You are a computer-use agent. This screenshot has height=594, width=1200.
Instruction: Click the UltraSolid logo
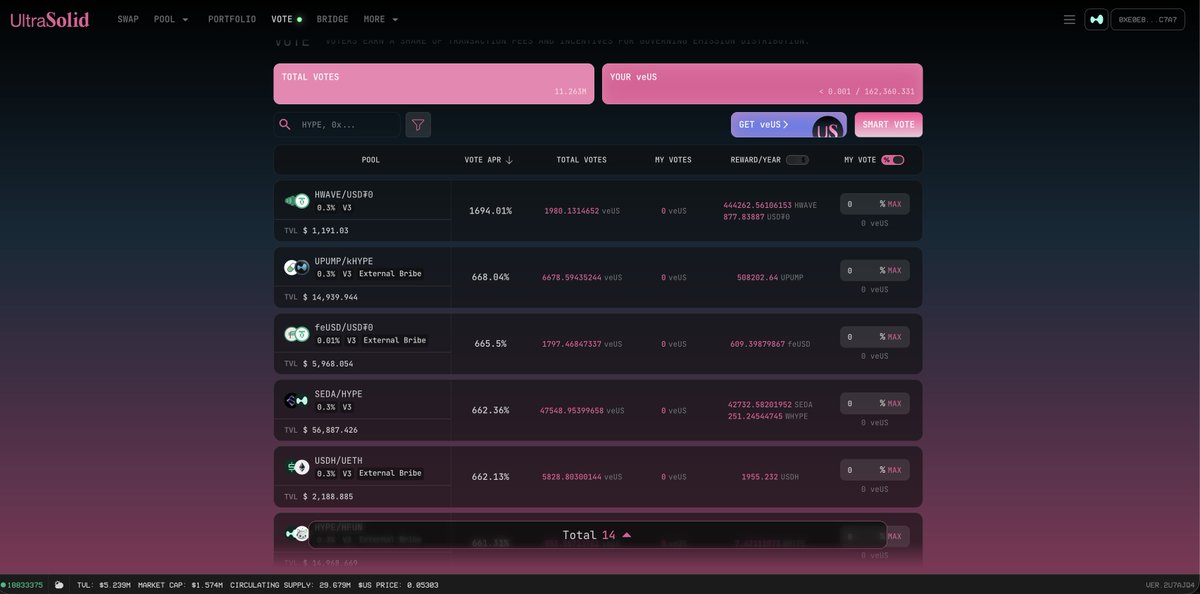click(50, 19)
